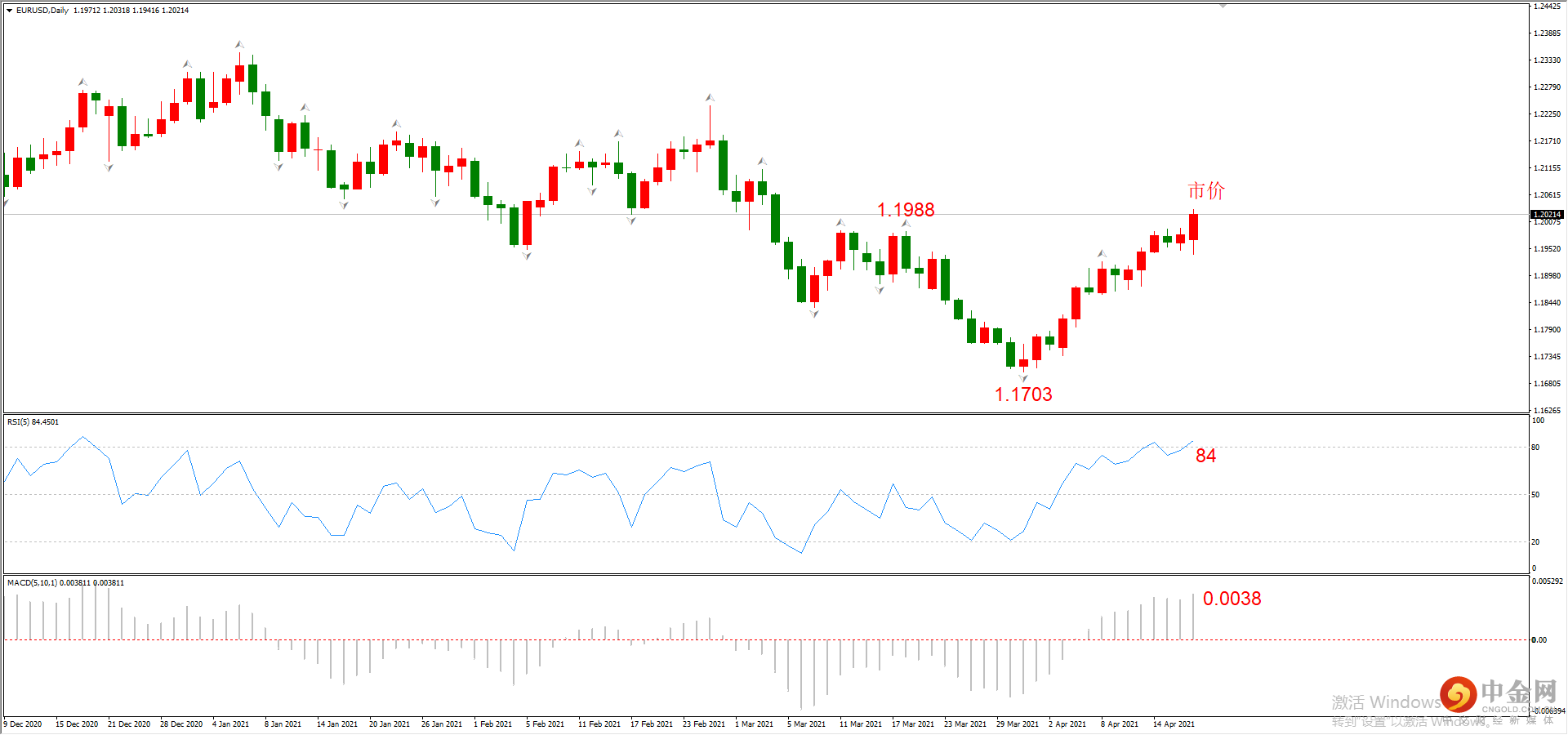
Task: Select the RSI(5) 84.4501 indicator label
Action: [x=33, y=422]
